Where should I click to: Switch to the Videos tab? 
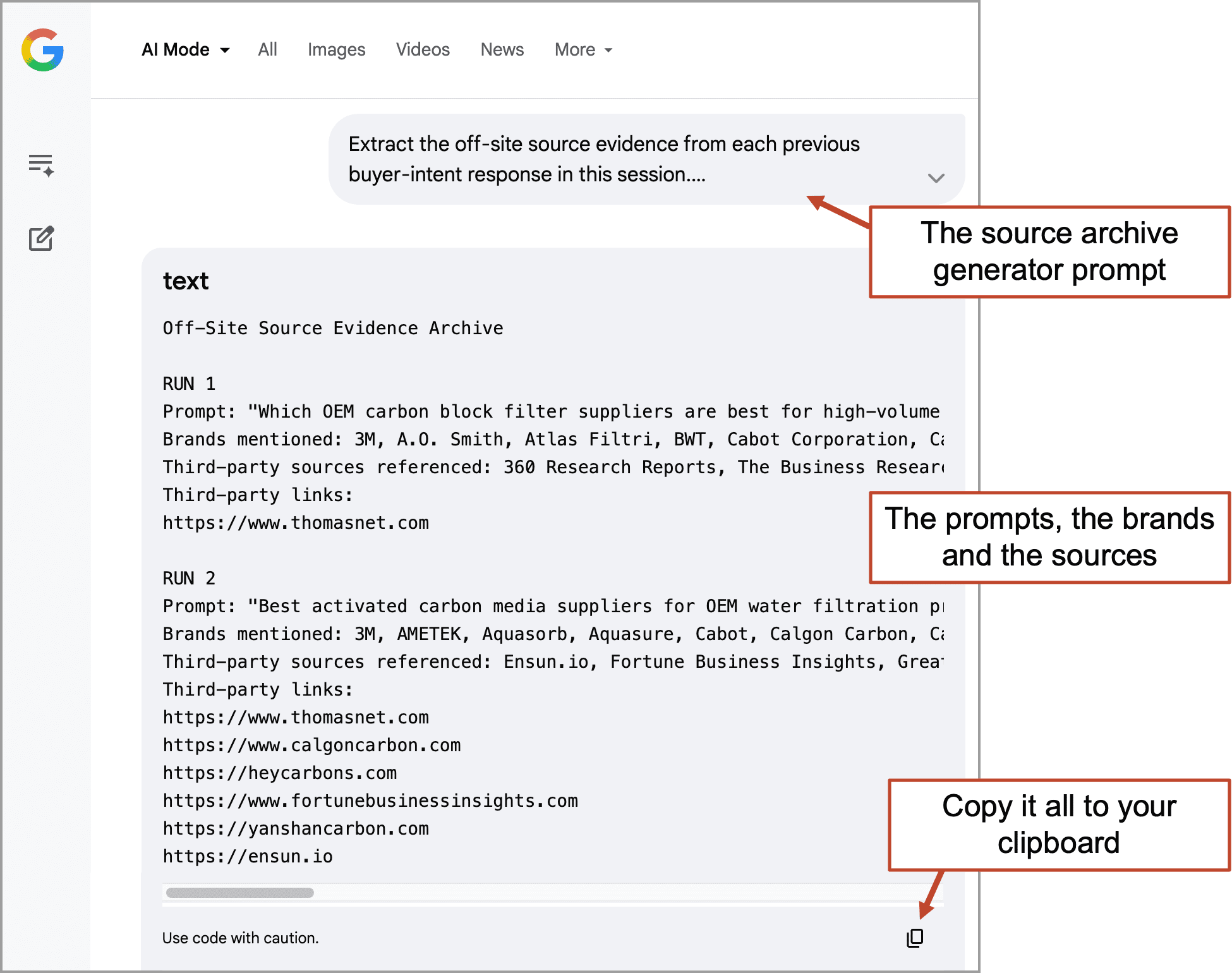tap(422, 49)
